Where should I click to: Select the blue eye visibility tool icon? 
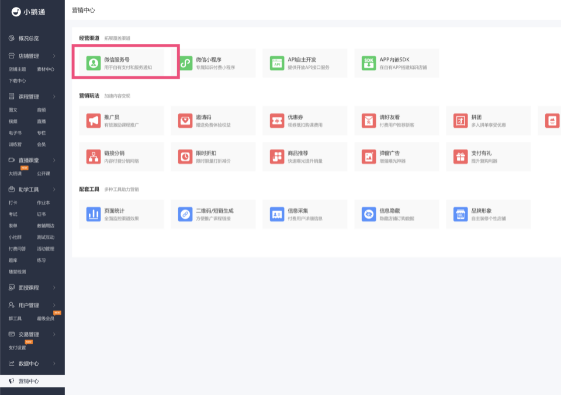[x=369, y=214]
